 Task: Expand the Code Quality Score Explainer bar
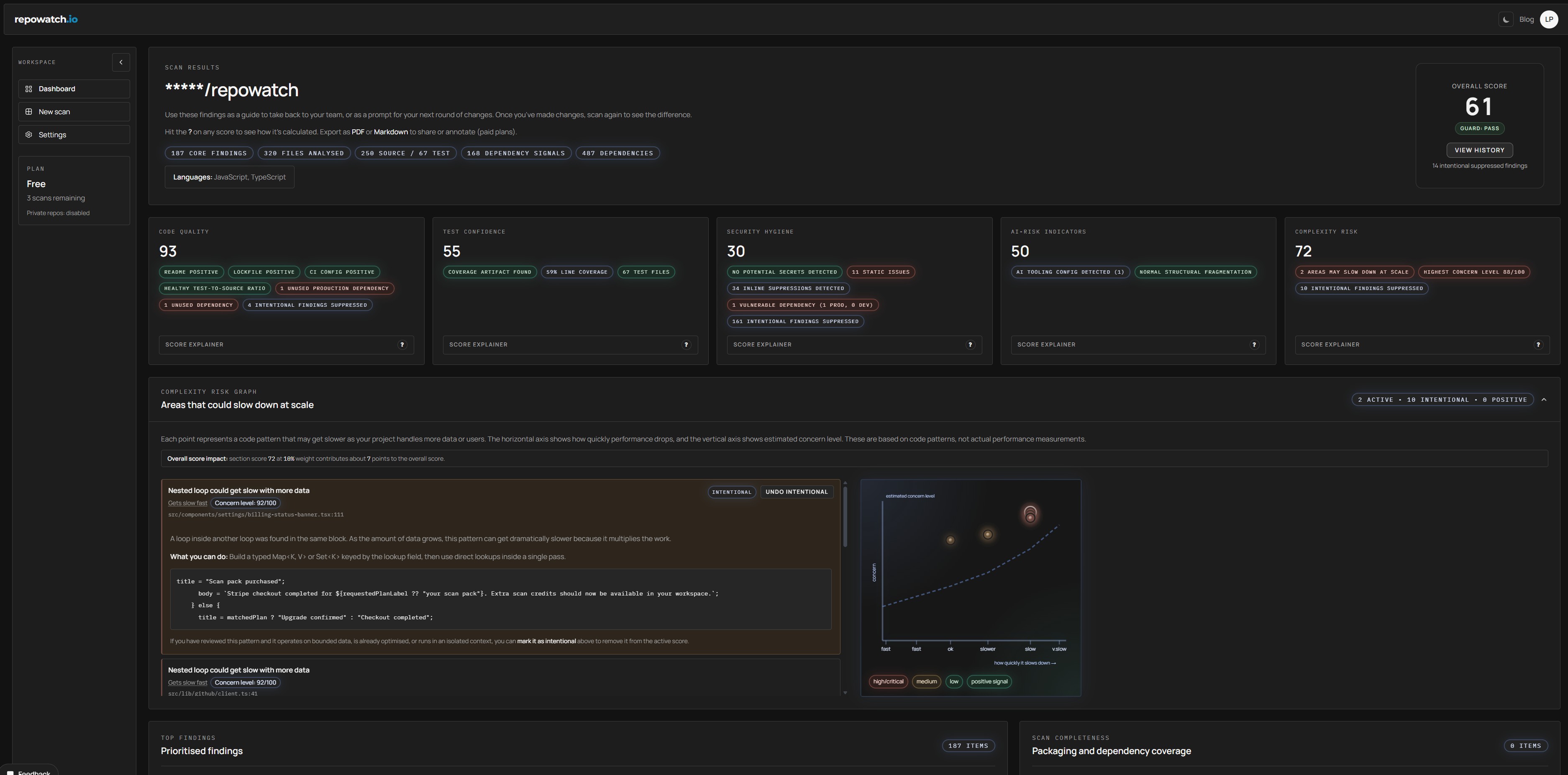pyautogui.click(x=286, y=344)
